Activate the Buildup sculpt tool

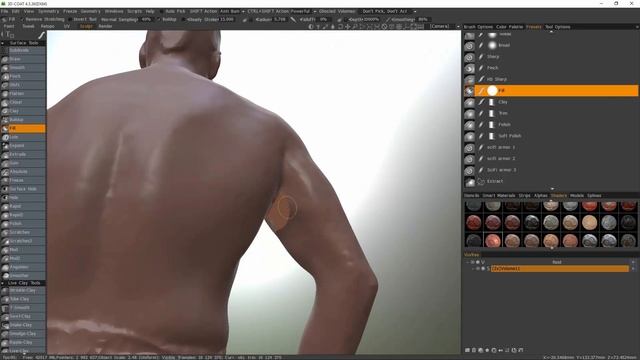click(23, 120)
